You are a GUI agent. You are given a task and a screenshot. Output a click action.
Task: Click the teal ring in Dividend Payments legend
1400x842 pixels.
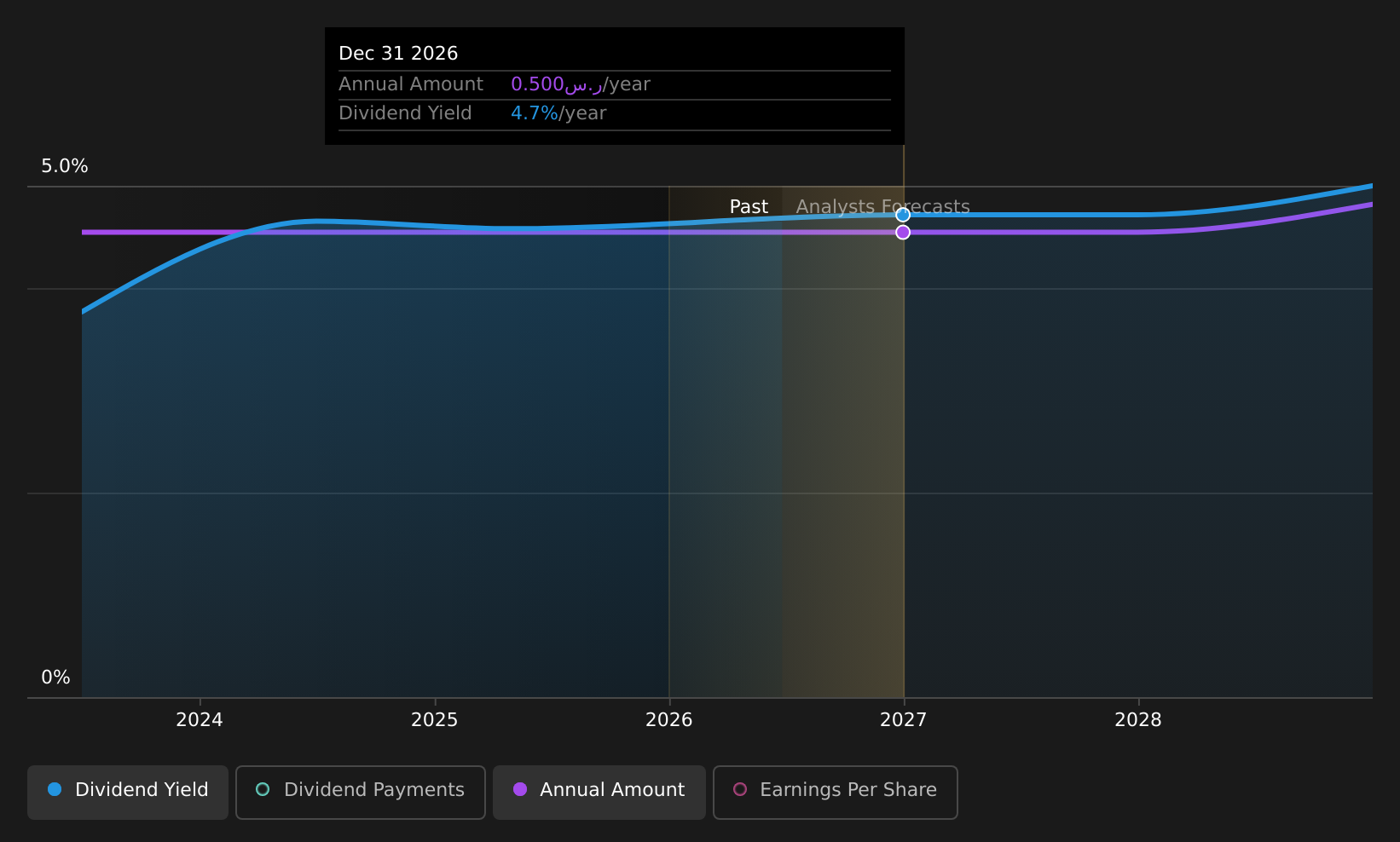point(263,789)
